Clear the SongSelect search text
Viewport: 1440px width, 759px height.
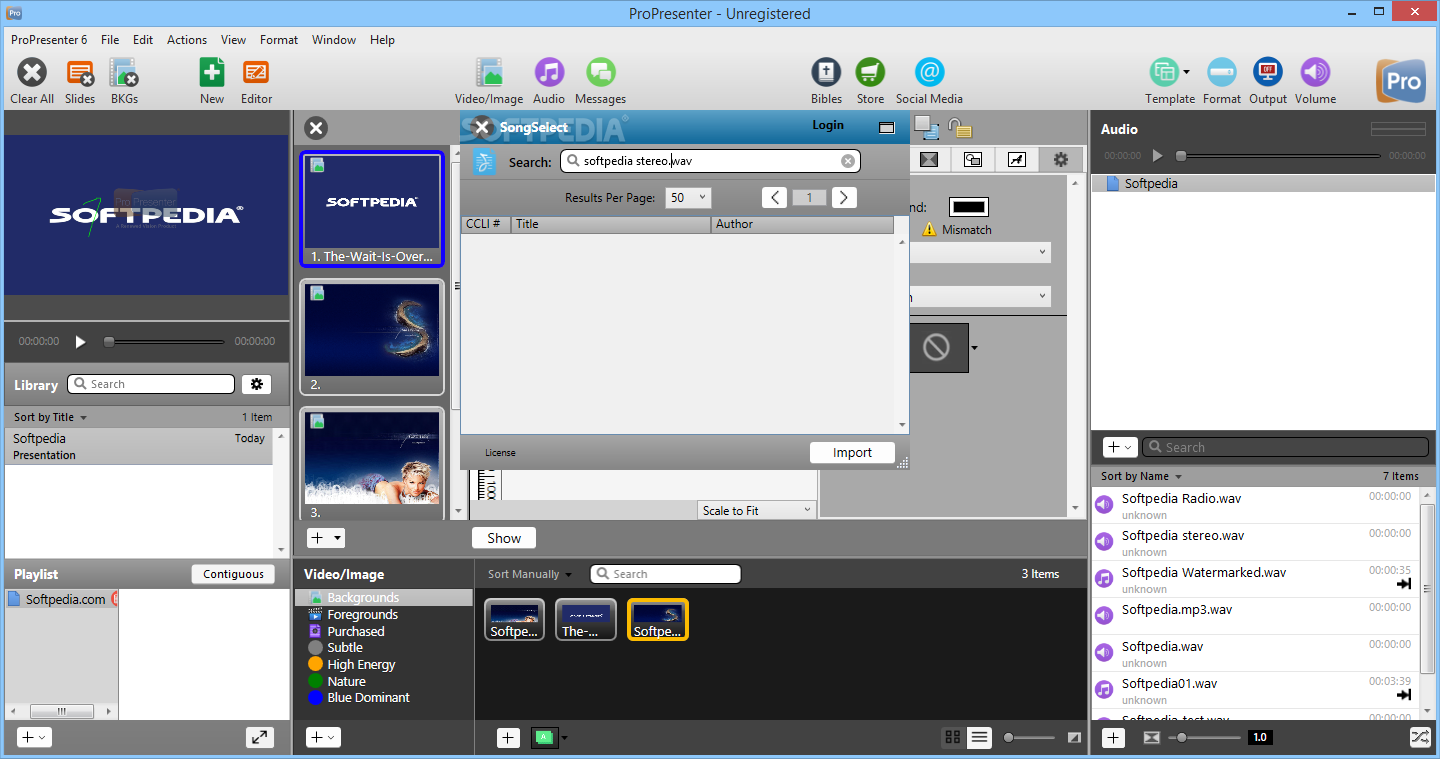coord(848,161)
